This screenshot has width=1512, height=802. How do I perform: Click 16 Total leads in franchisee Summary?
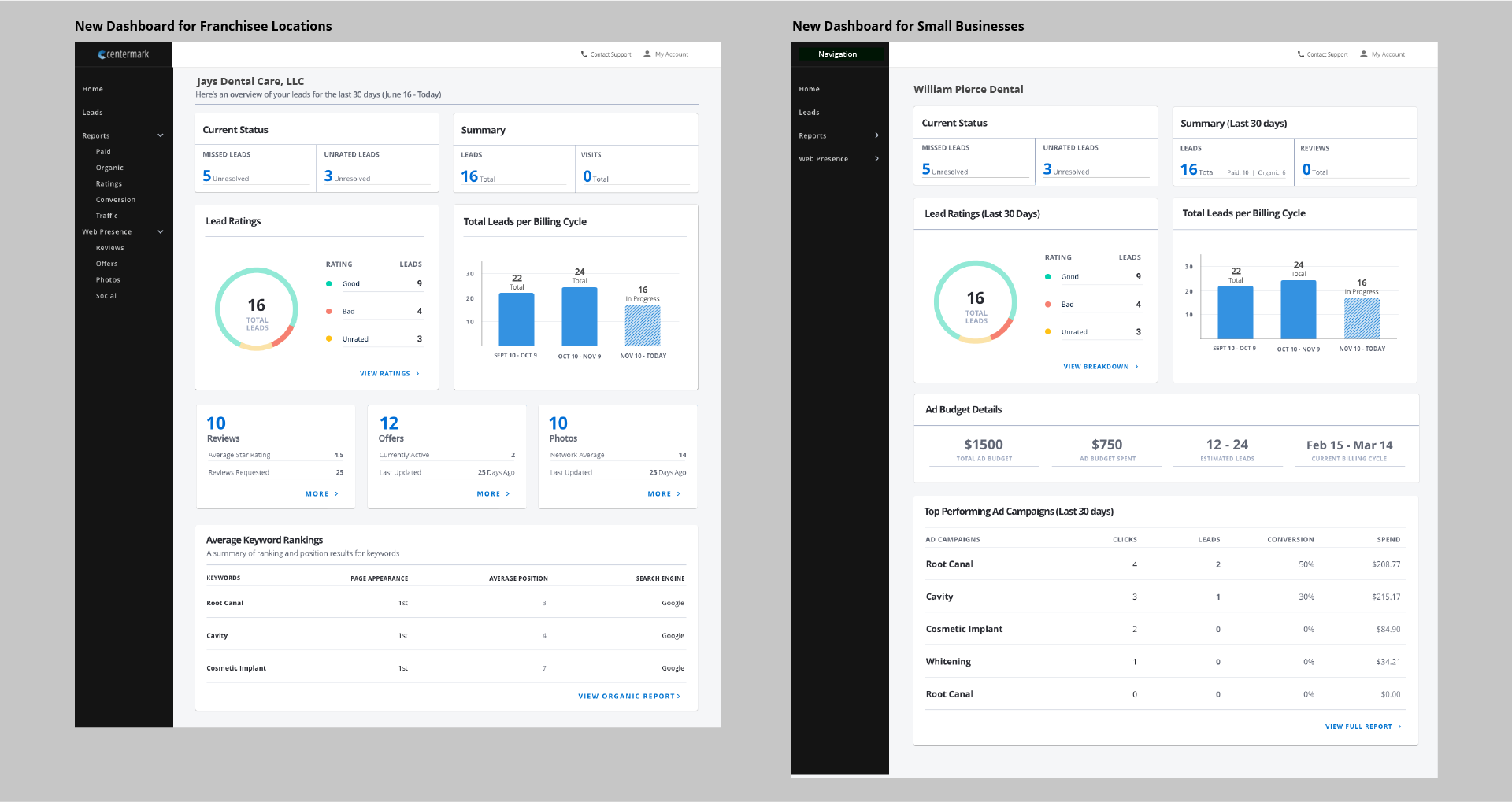[478, 177]
